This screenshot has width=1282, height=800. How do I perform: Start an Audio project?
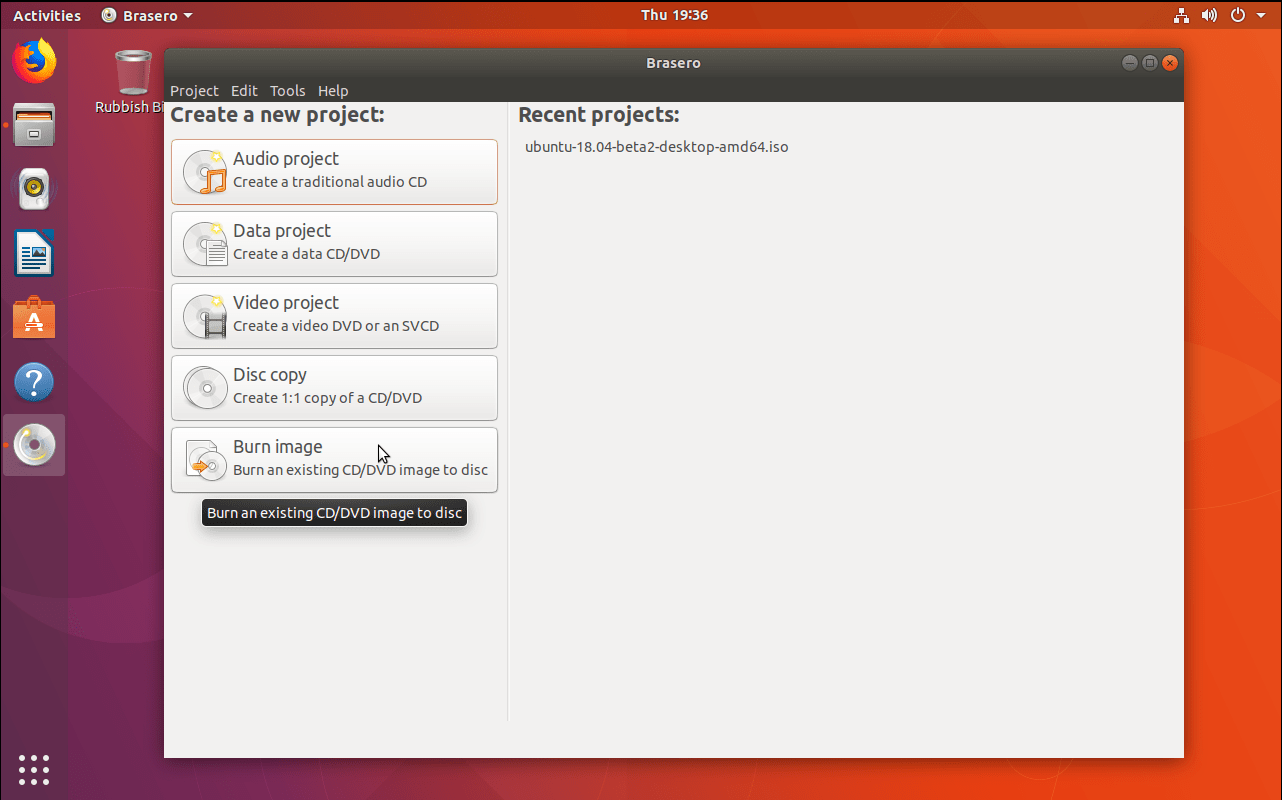334,172
